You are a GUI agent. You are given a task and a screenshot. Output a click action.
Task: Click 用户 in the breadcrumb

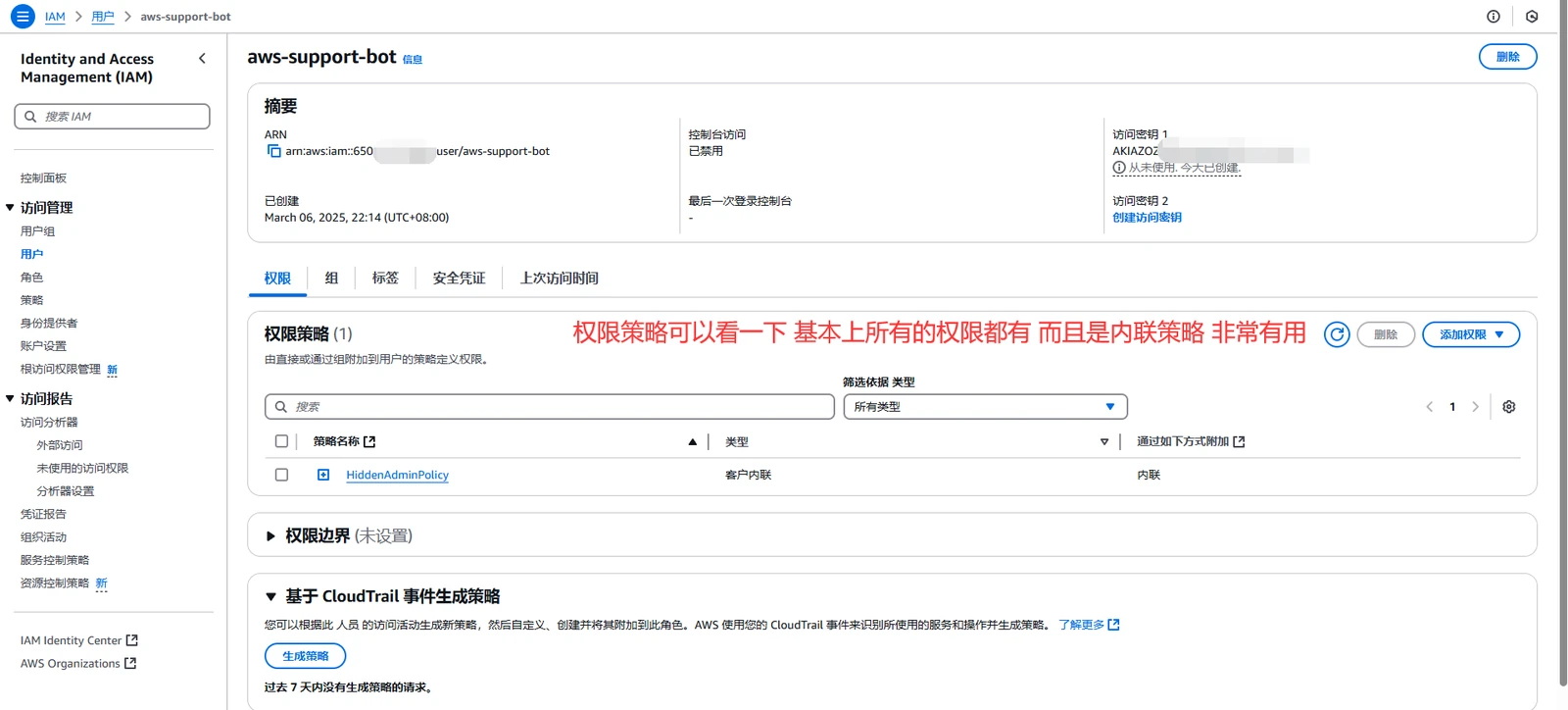(x=103, y=17)
